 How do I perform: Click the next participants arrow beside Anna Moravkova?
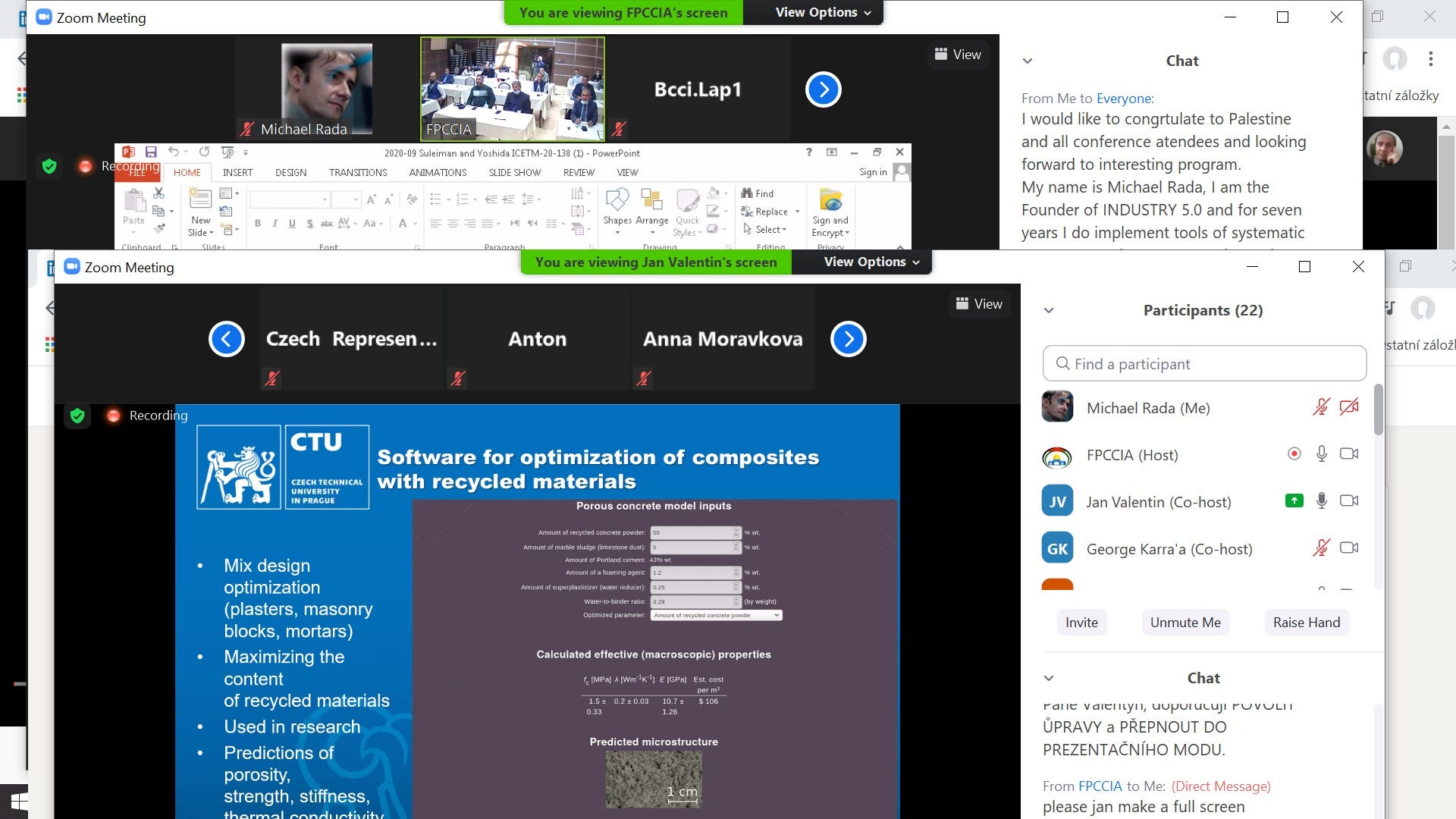coord(849,339)
